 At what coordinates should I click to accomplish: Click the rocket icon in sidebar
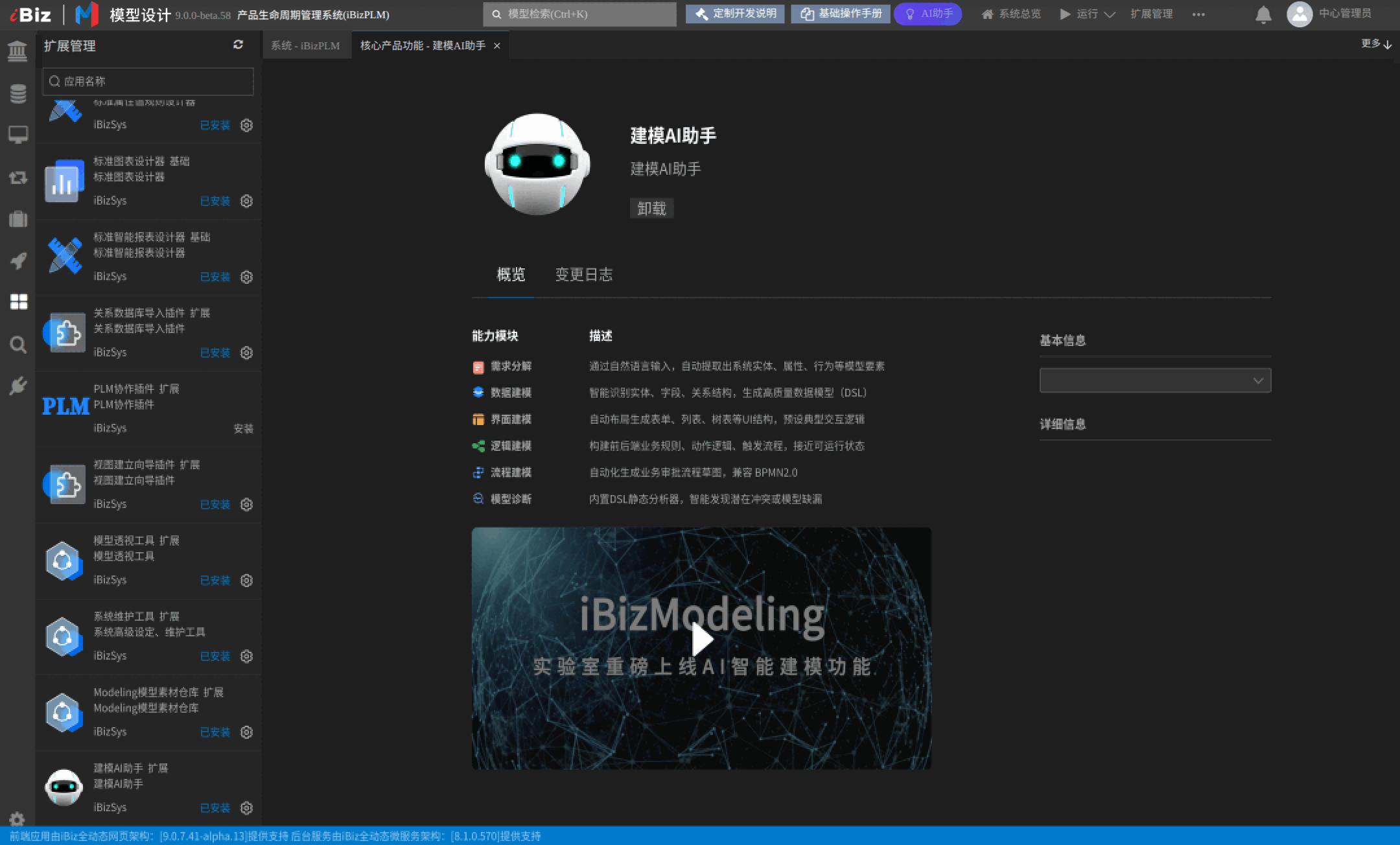(18, 260)
